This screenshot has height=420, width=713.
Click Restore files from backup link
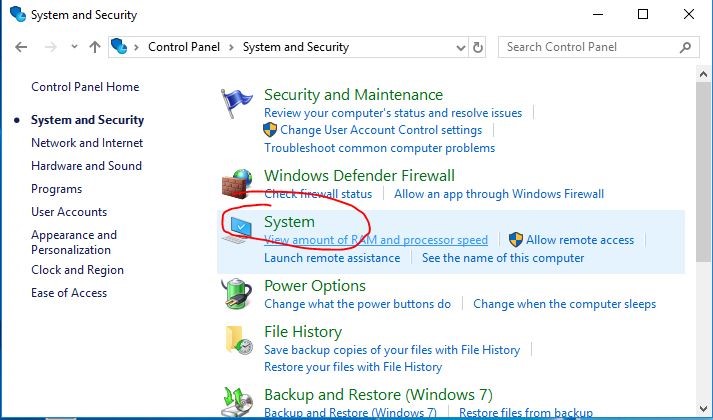[526, 413]
